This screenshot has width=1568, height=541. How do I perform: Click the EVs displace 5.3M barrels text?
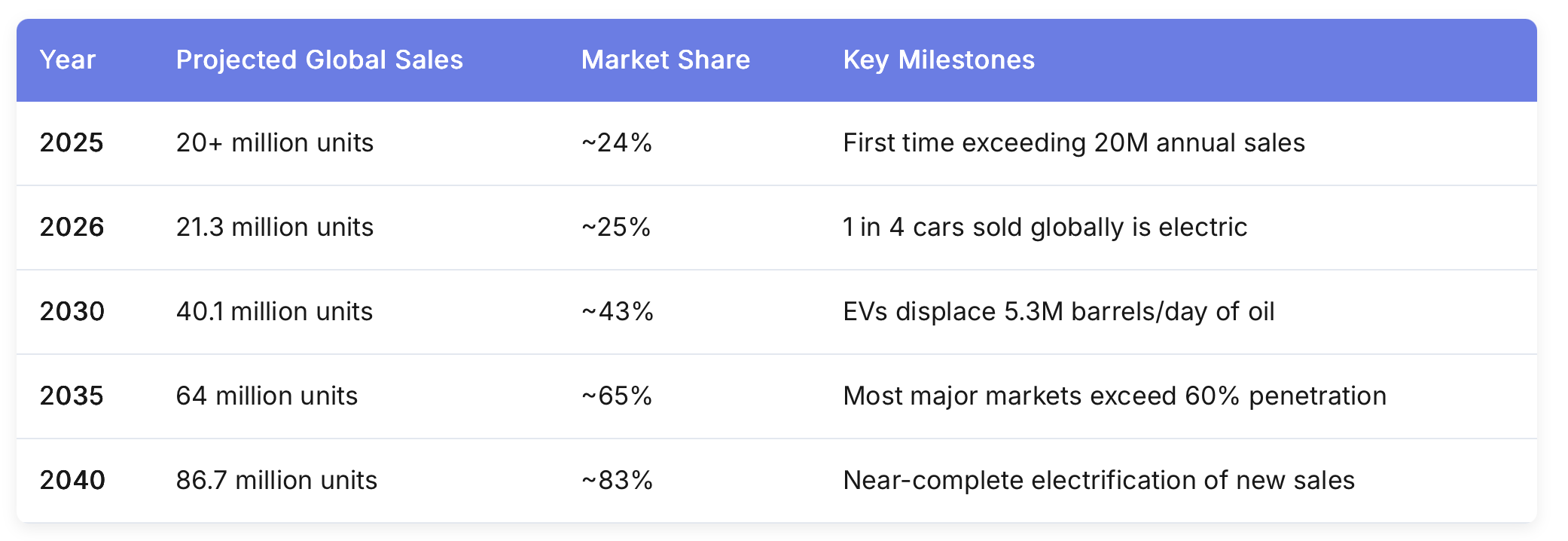[1059, 312]
